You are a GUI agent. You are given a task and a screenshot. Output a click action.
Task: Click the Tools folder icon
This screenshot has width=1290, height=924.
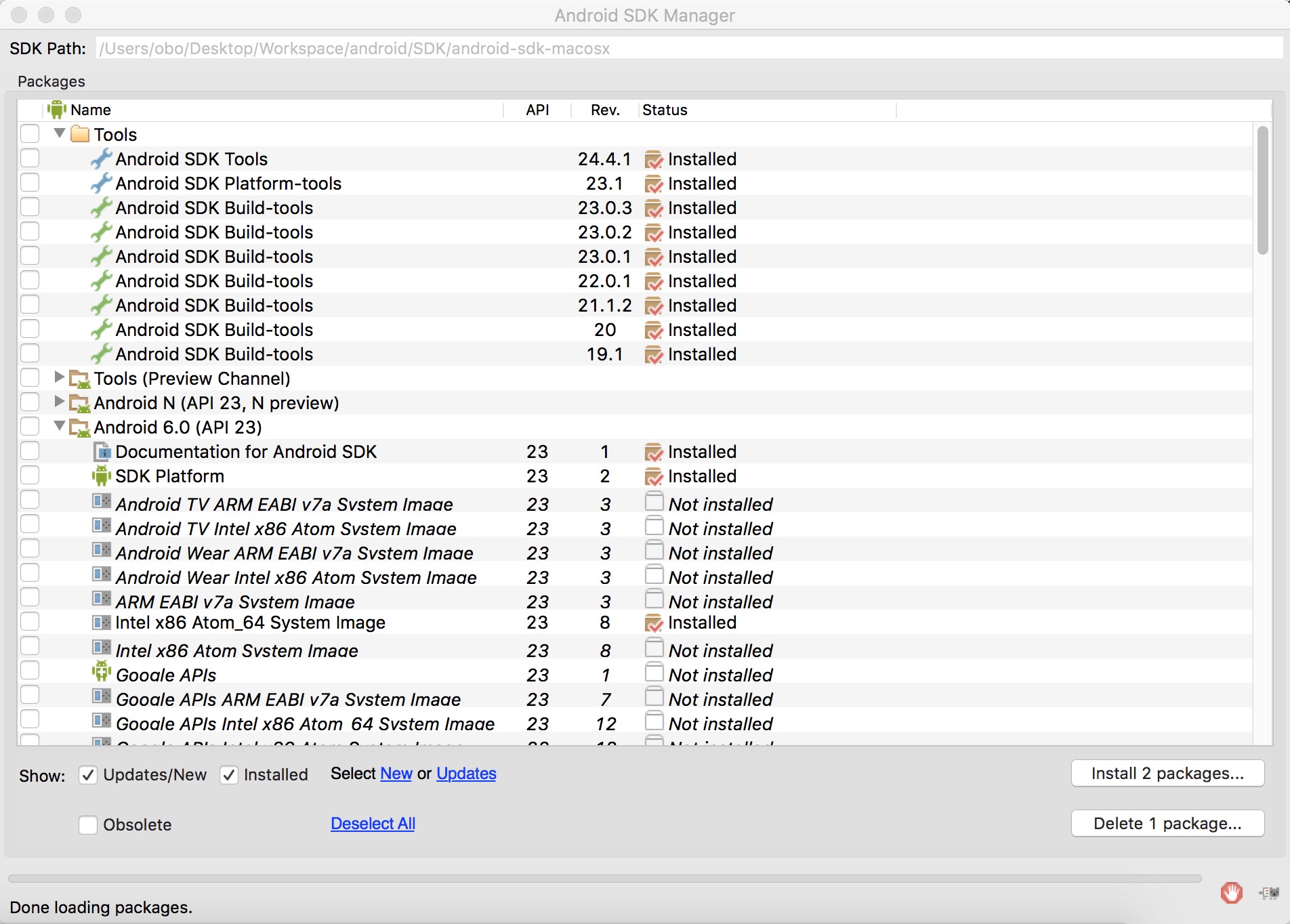80,134
